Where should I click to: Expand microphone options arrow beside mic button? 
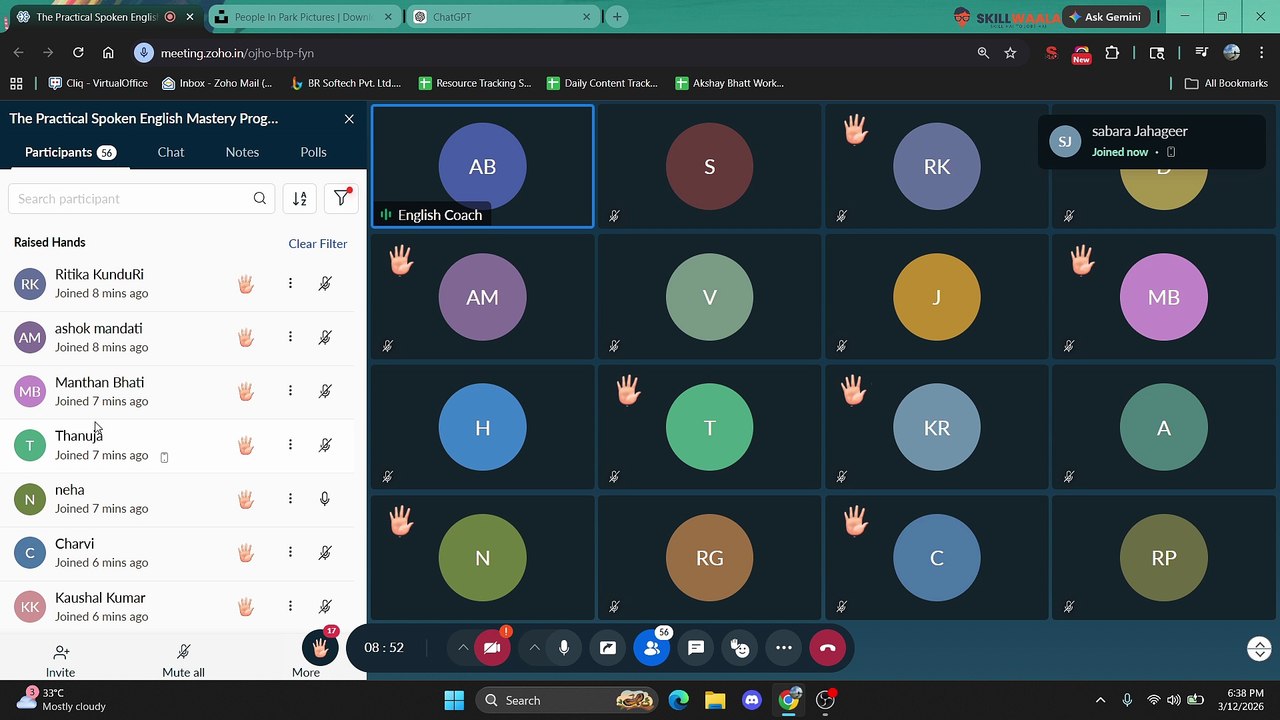coord(534,648)
